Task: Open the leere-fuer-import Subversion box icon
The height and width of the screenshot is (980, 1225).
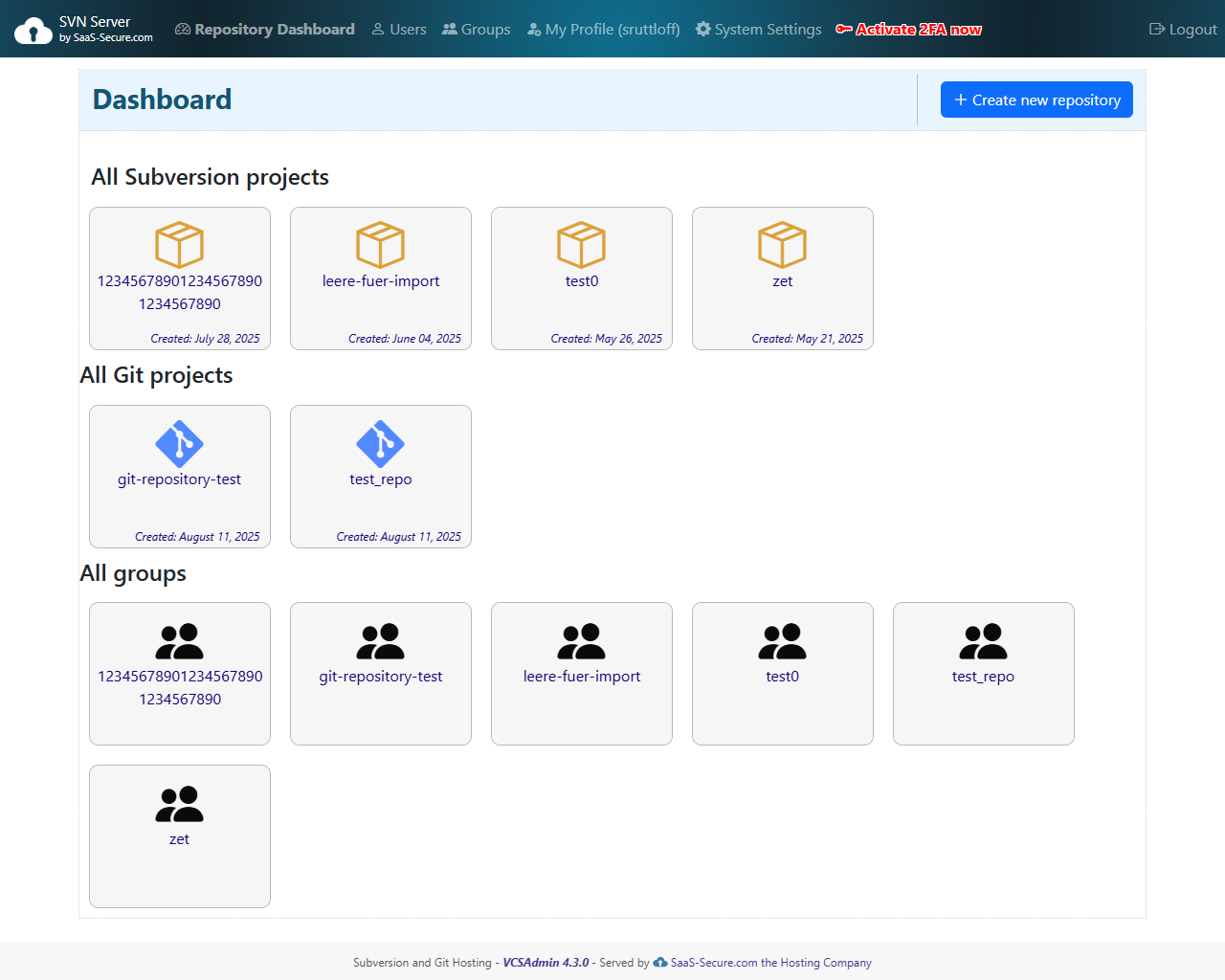Action: [381, 245]
